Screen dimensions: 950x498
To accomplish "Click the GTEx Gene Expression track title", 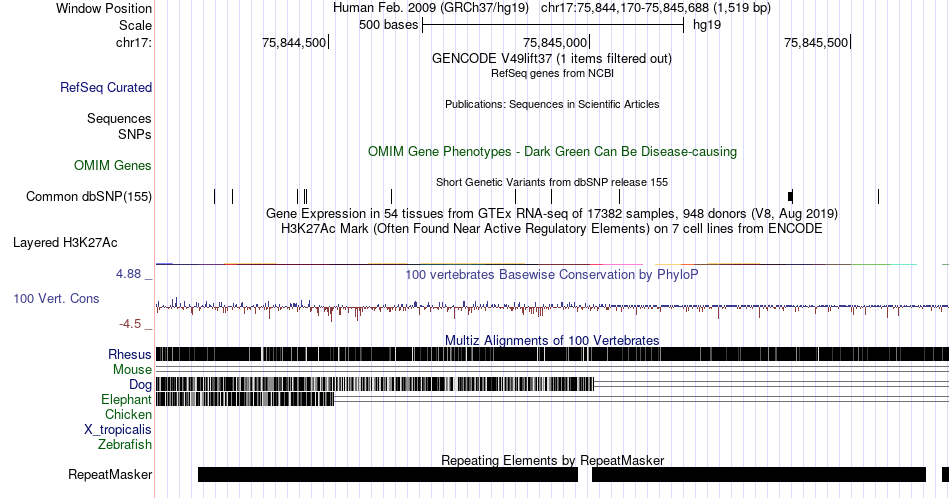I will (x=552, y=213).
